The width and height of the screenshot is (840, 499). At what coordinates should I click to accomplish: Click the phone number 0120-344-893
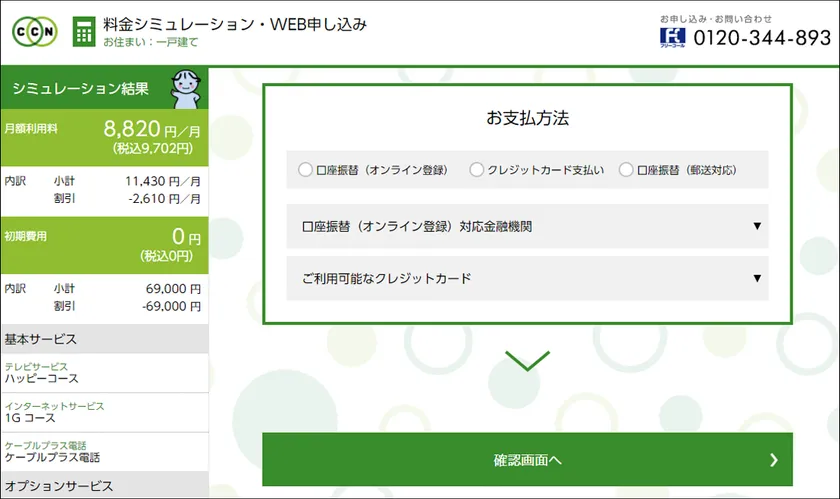coord(762,38)
